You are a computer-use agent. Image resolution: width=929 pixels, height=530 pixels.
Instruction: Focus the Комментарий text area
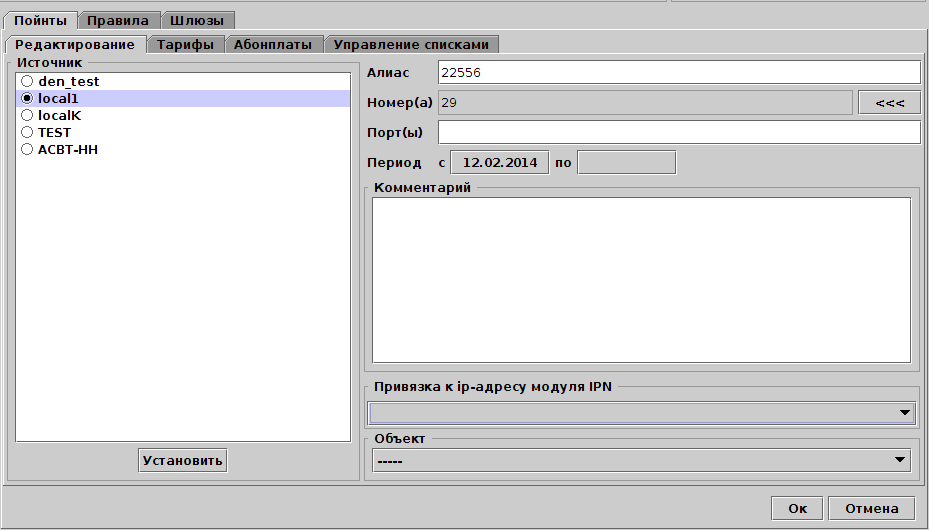coord(641,279)
